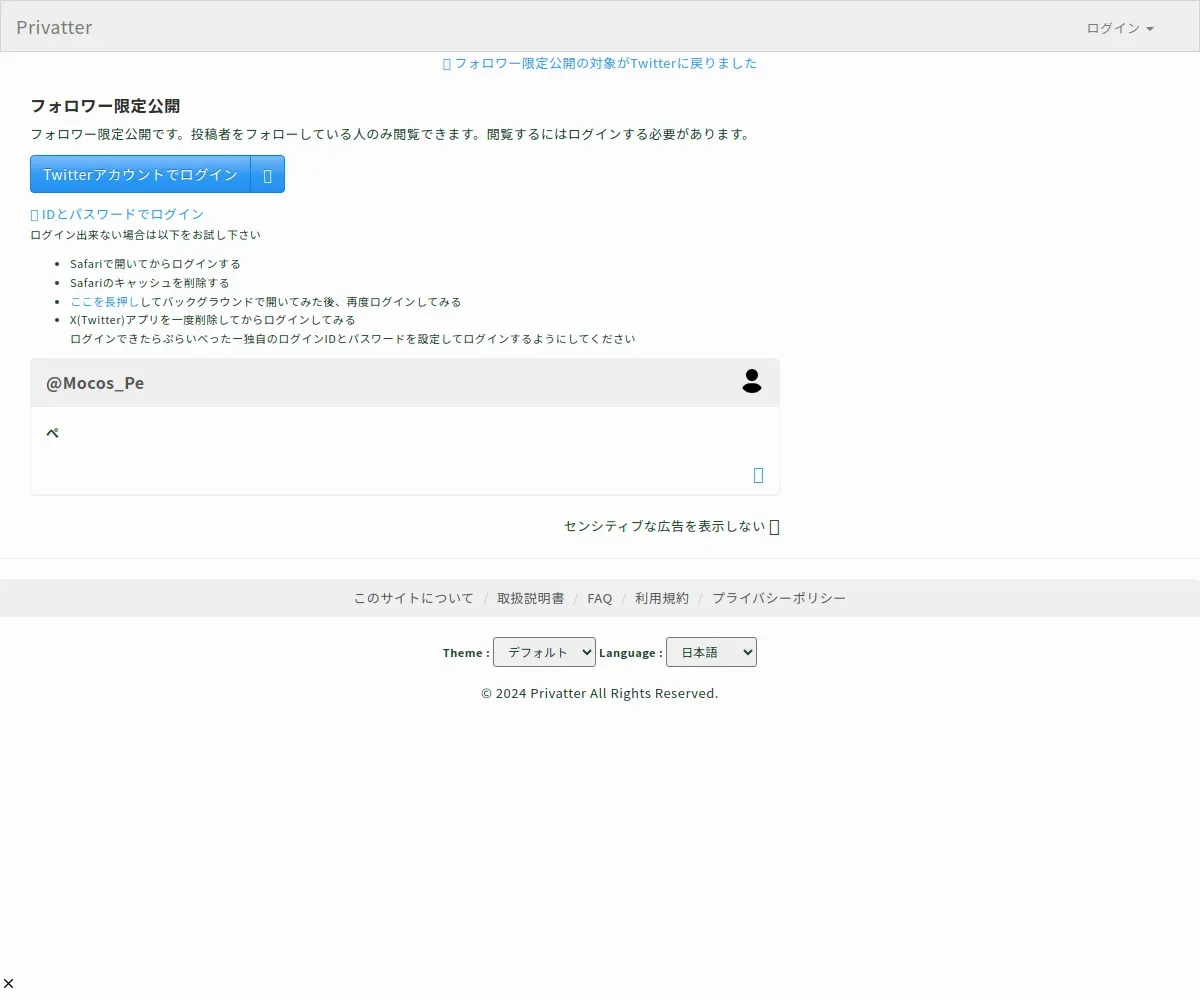The width and height of the screenshot is (1200, 1000).
Task: Open the IDとパスワードでログイン link
Action: (x=117, y=214)
